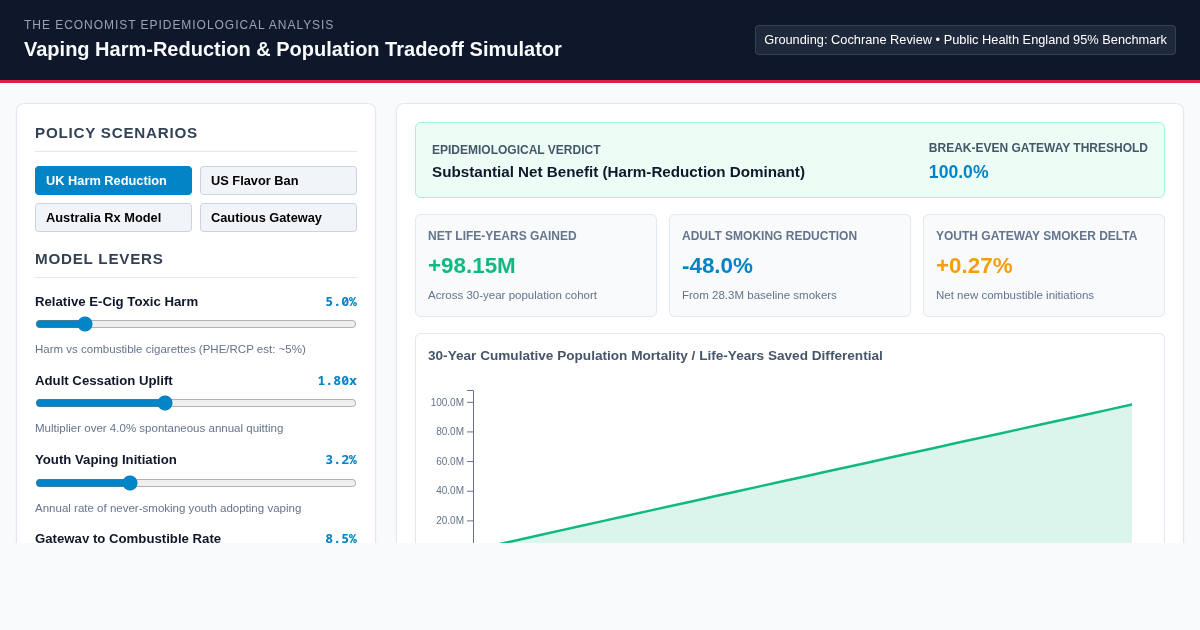Click the 40.0M axis label on chart
This screenshot has width=1200, height=630.
point(450,490)
